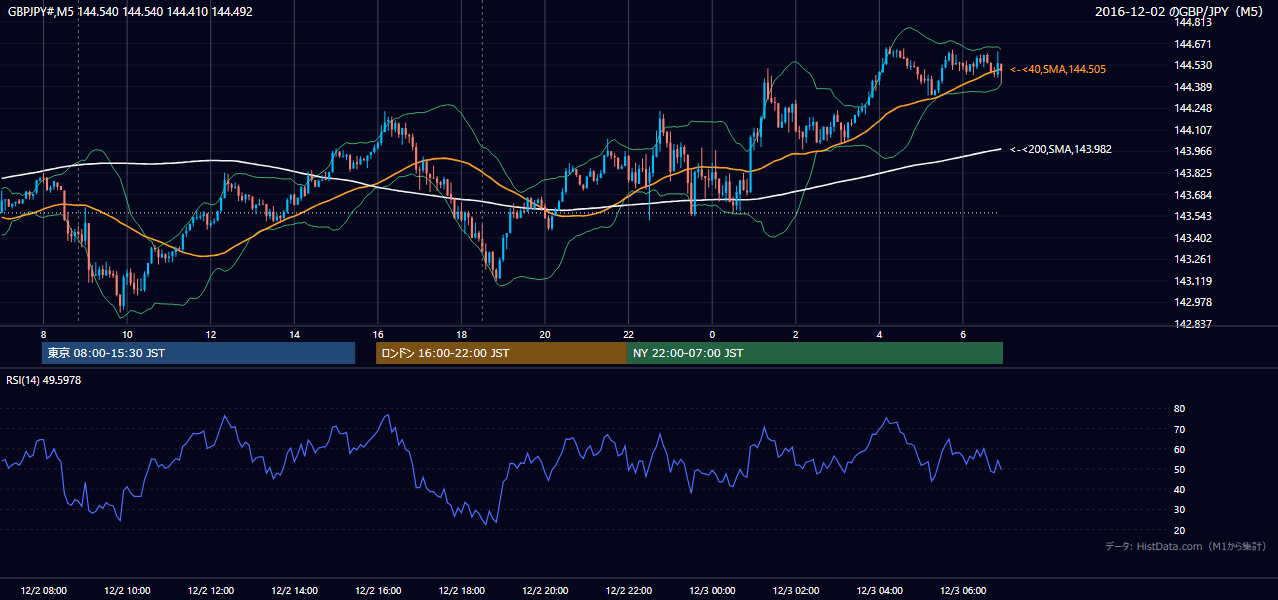Click the 12/2 14:00 bottom timestamp
Viewport: 1278px width, 600px height.
point(294,590)
